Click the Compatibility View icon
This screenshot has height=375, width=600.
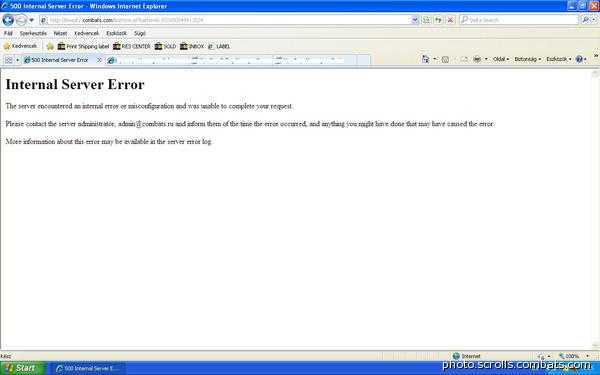[x=426, y=20]
